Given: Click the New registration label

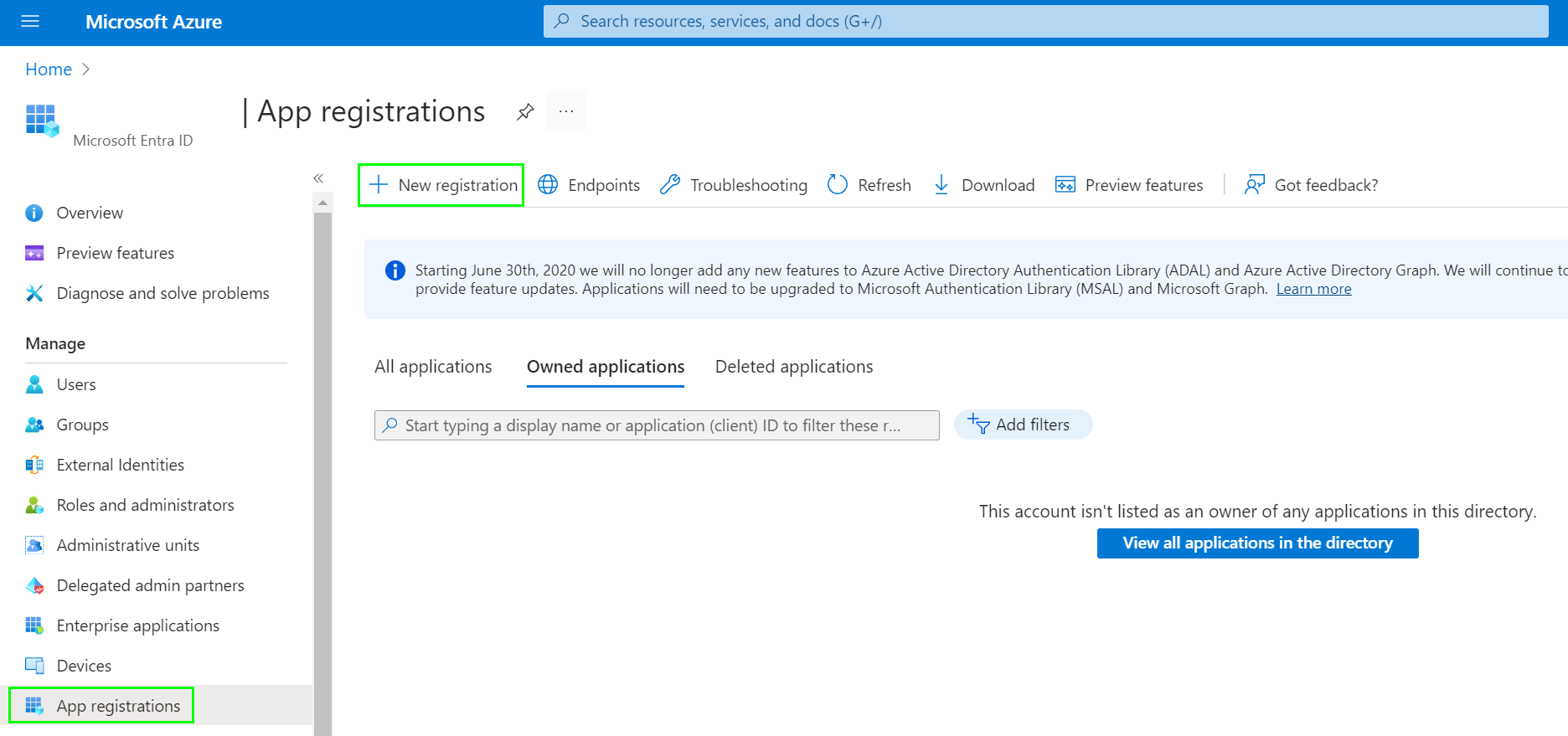Looking at the screenshot, I should (458, 185).
